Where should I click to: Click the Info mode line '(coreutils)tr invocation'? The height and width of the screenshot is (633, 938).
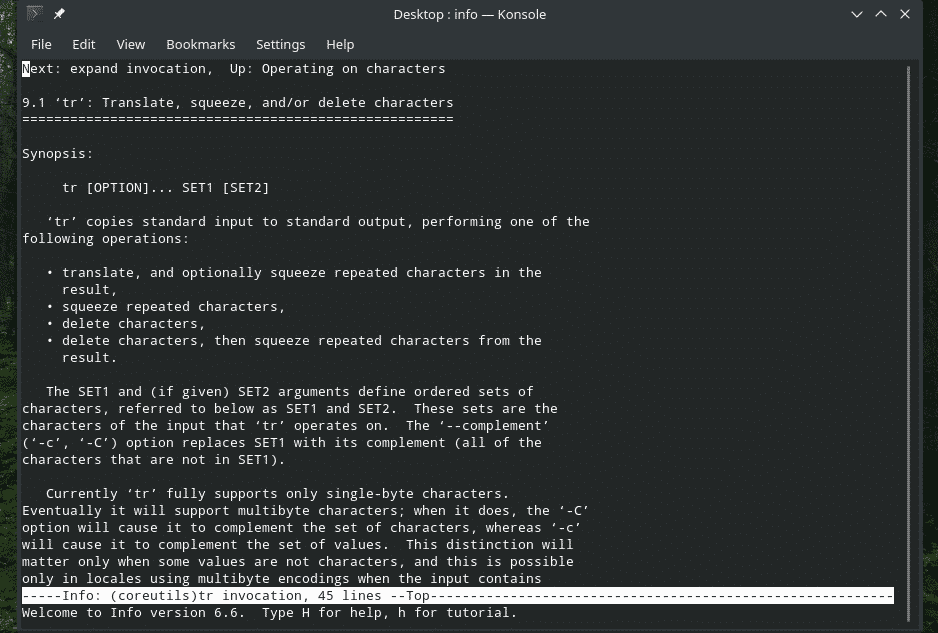click(x=458, y=596)
